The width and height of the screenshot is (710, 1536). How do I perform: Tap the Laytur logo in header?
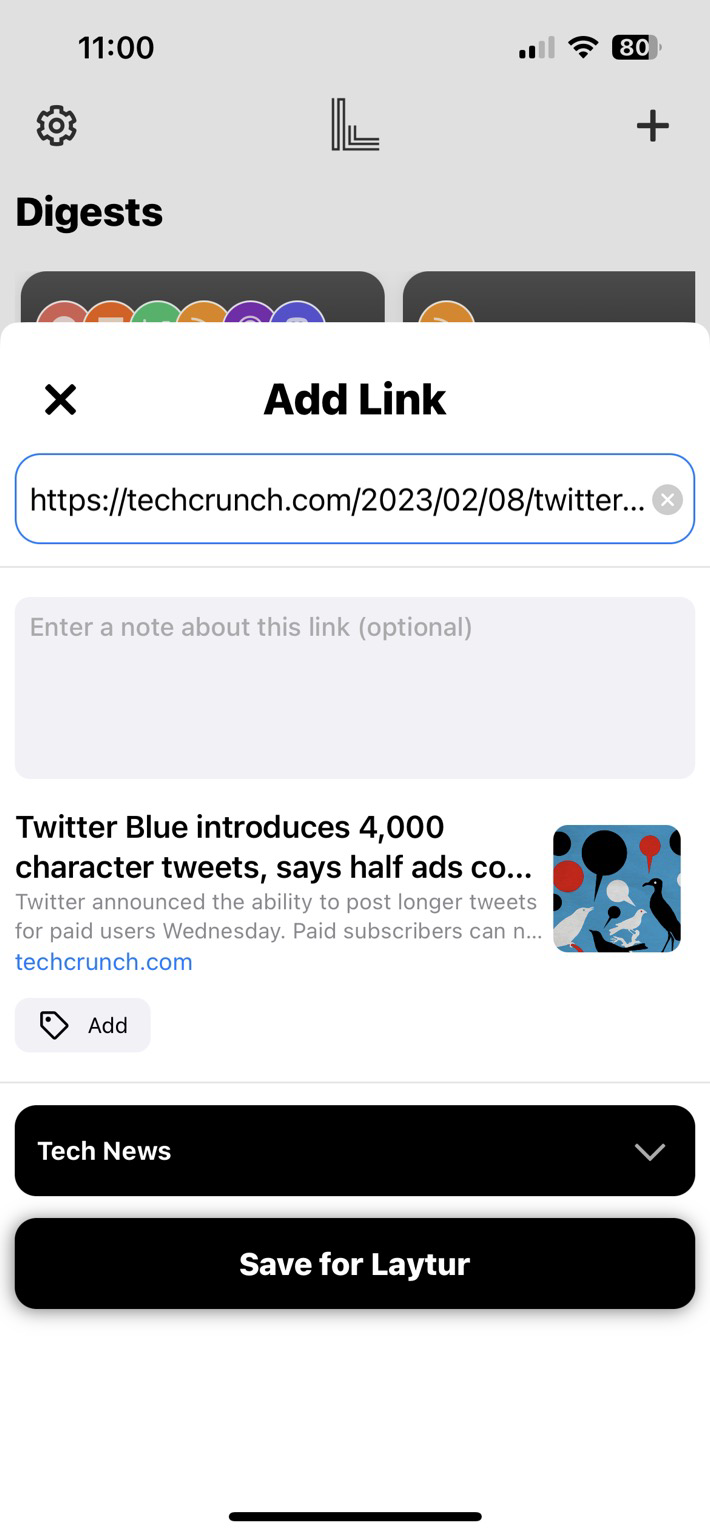click(355, 125)
